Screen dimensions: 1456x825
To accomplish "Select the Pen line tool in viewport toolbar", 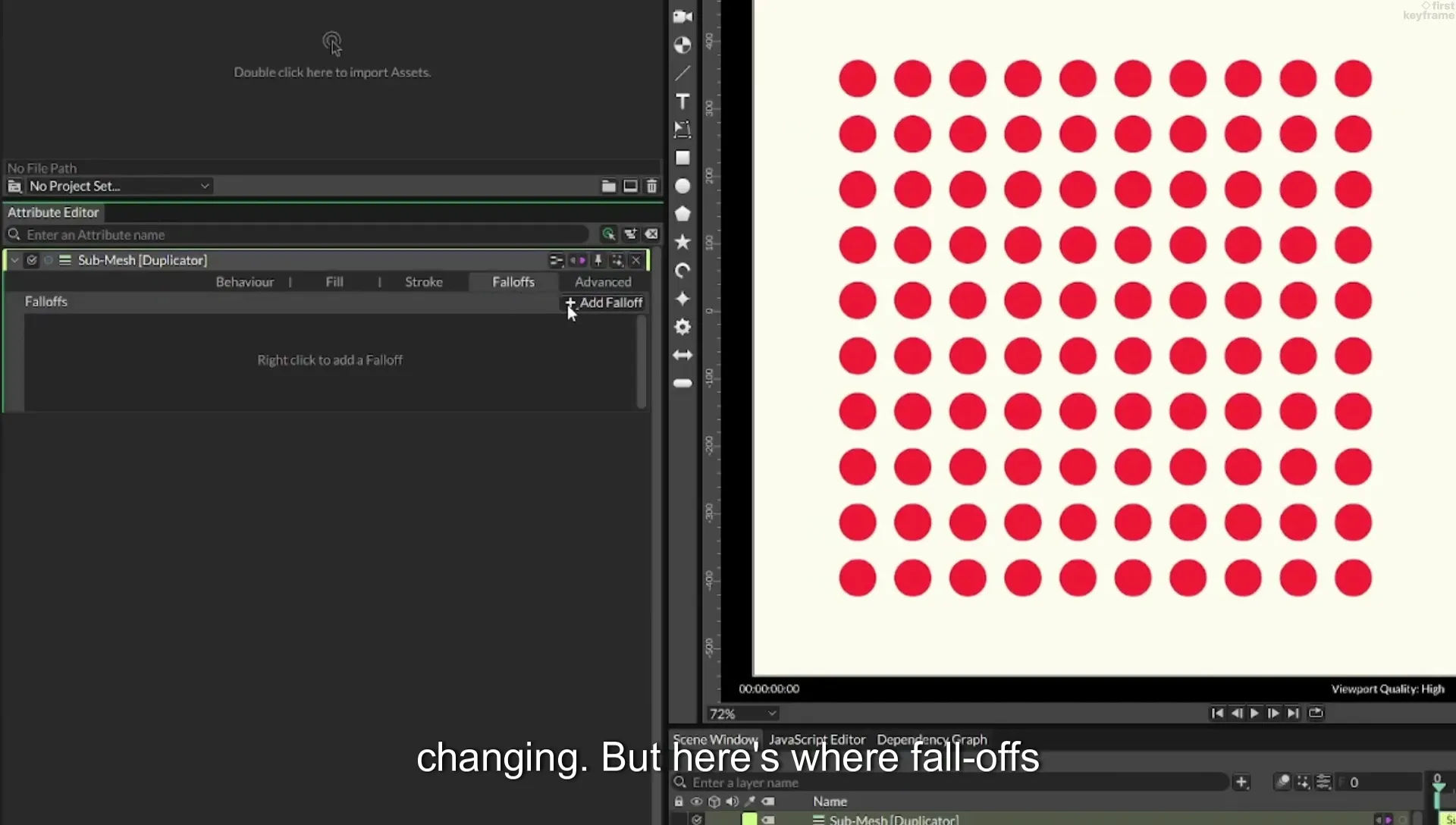I will [x=682, y=74].
